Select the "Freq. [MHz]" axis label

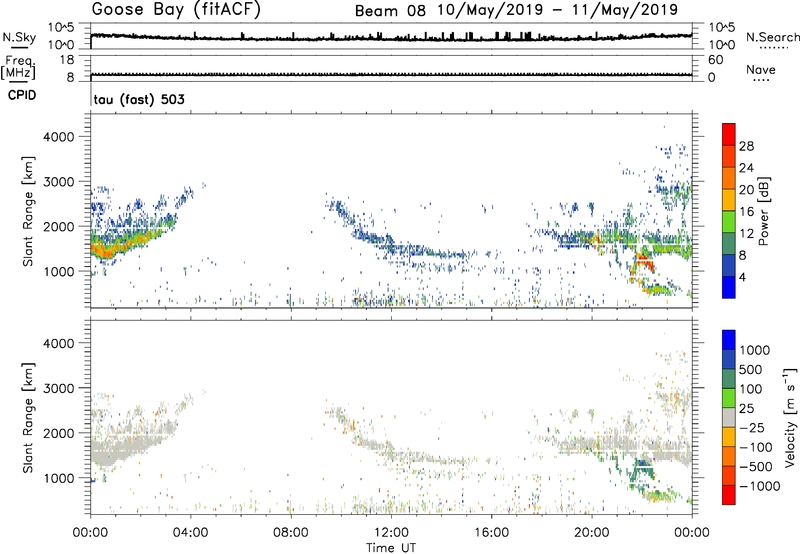coord(18,67)
